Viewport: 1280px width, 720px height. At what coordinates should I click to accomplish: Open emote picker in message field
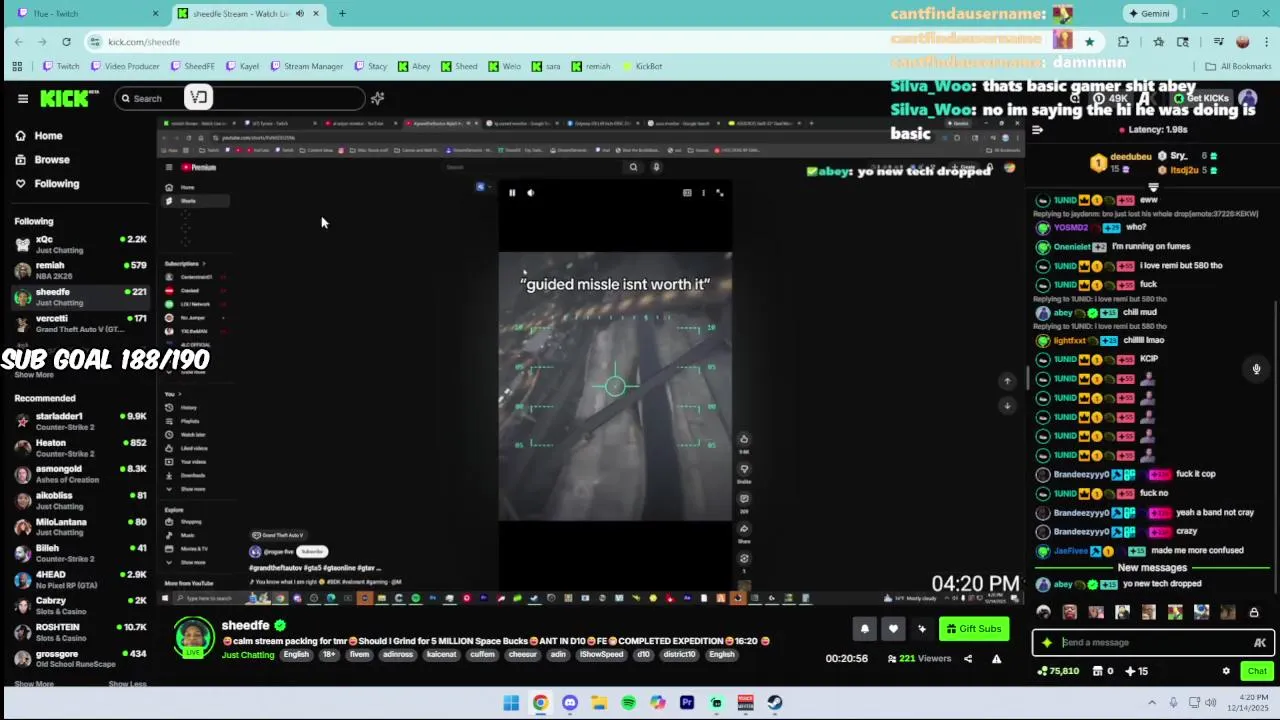(1260, 643)
